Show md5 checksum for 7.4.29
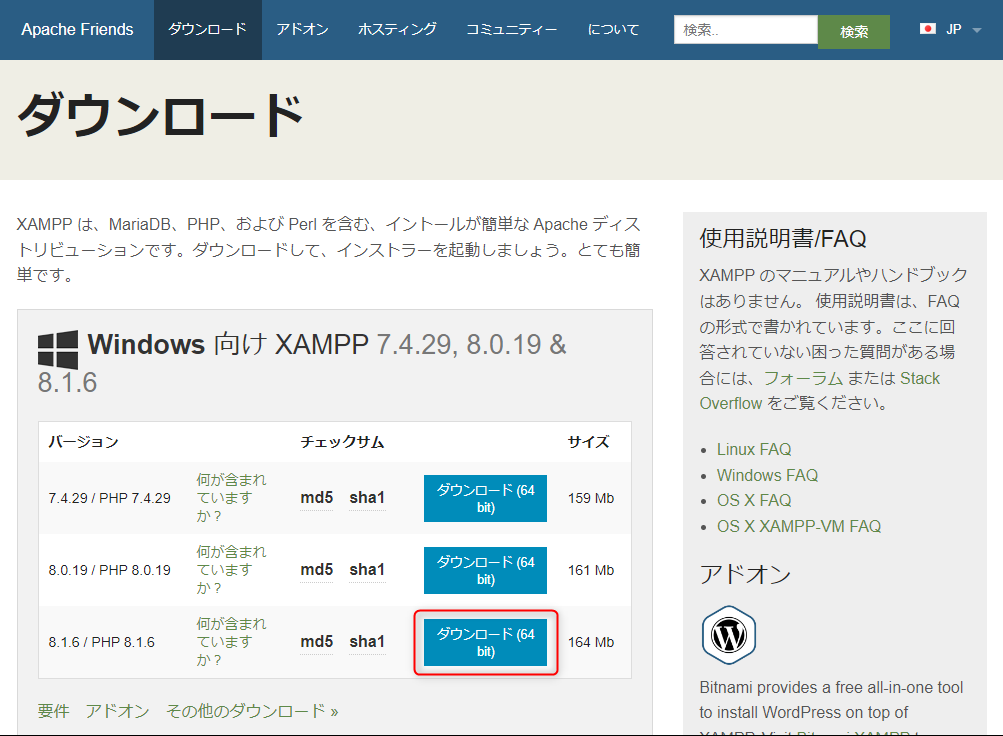1003x736 pixels. (x=317, y=497)
